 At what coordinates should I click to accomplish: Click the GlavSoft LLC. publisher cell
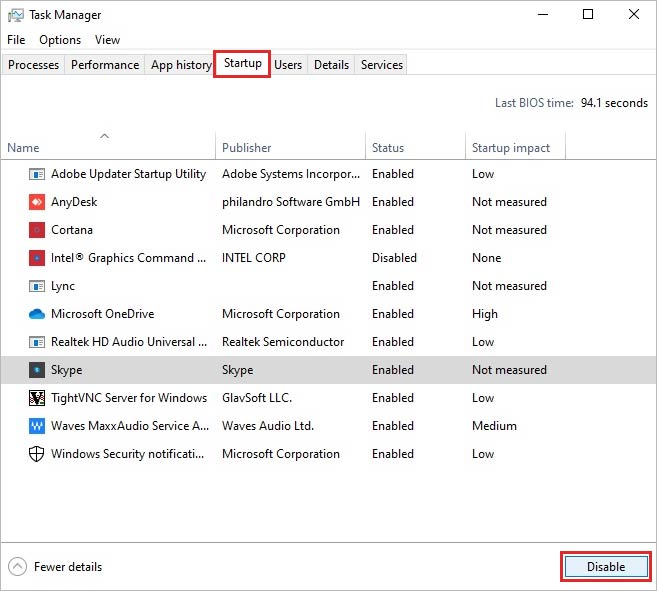(x=257, y=398)
